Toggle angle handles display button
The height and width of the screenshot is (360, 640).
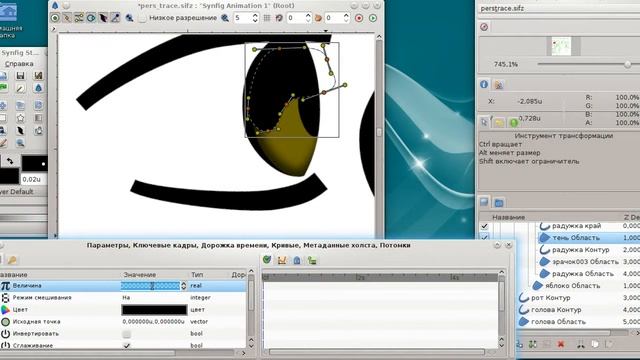coord(116,18)
